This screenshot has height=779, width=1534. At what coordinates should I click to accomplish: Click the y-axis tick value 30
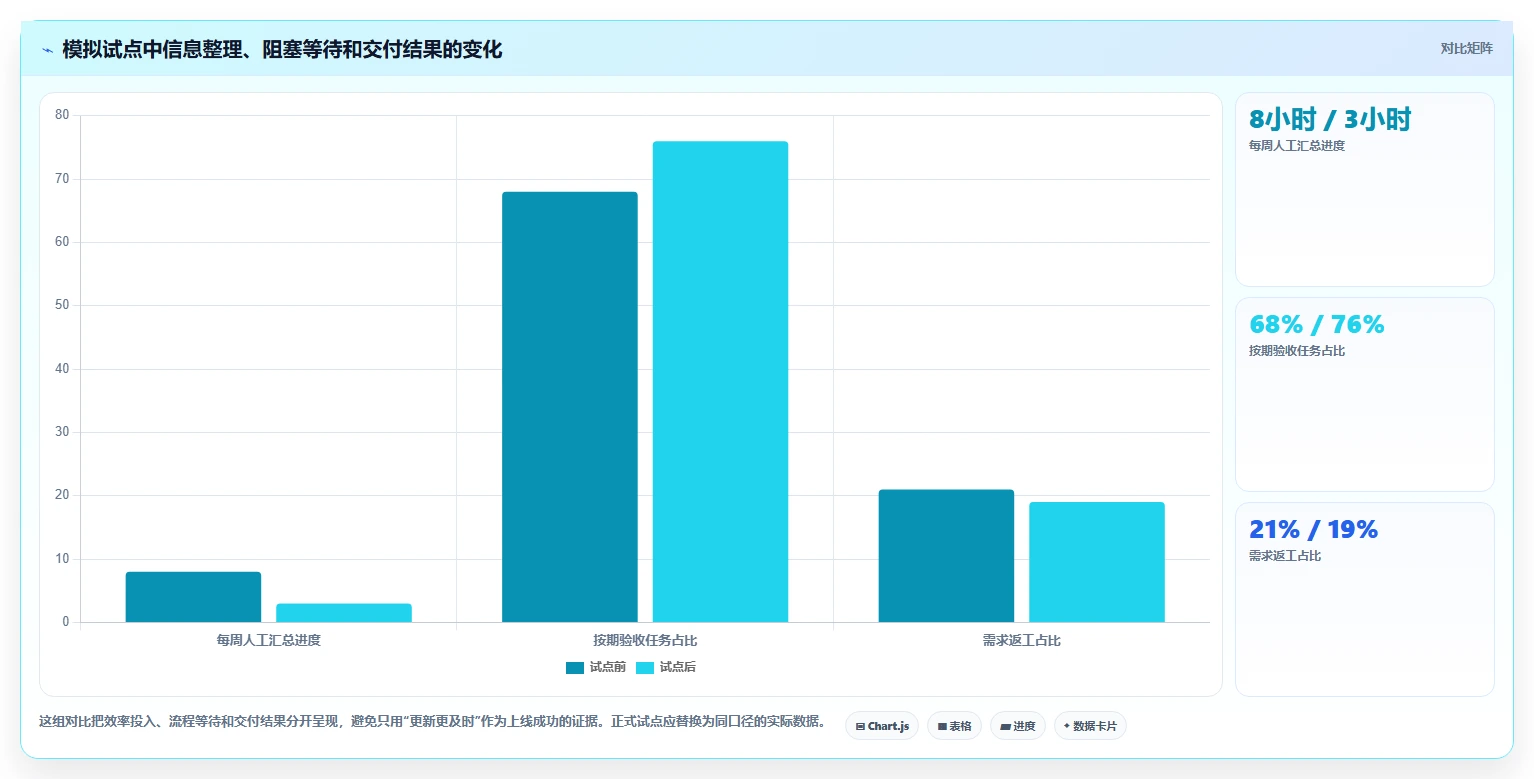point(62,432)
